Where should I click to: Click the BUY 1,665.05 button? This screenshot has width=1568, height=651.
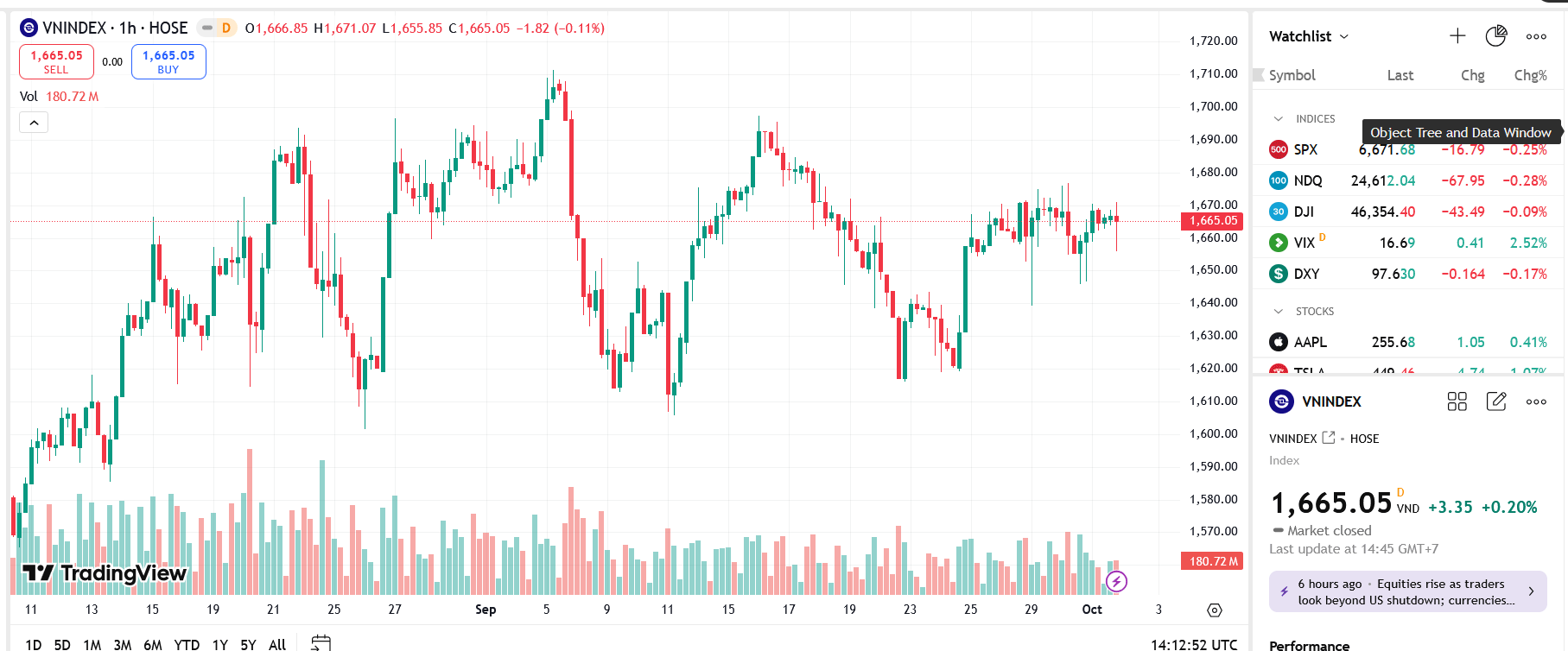pos(168,61)
